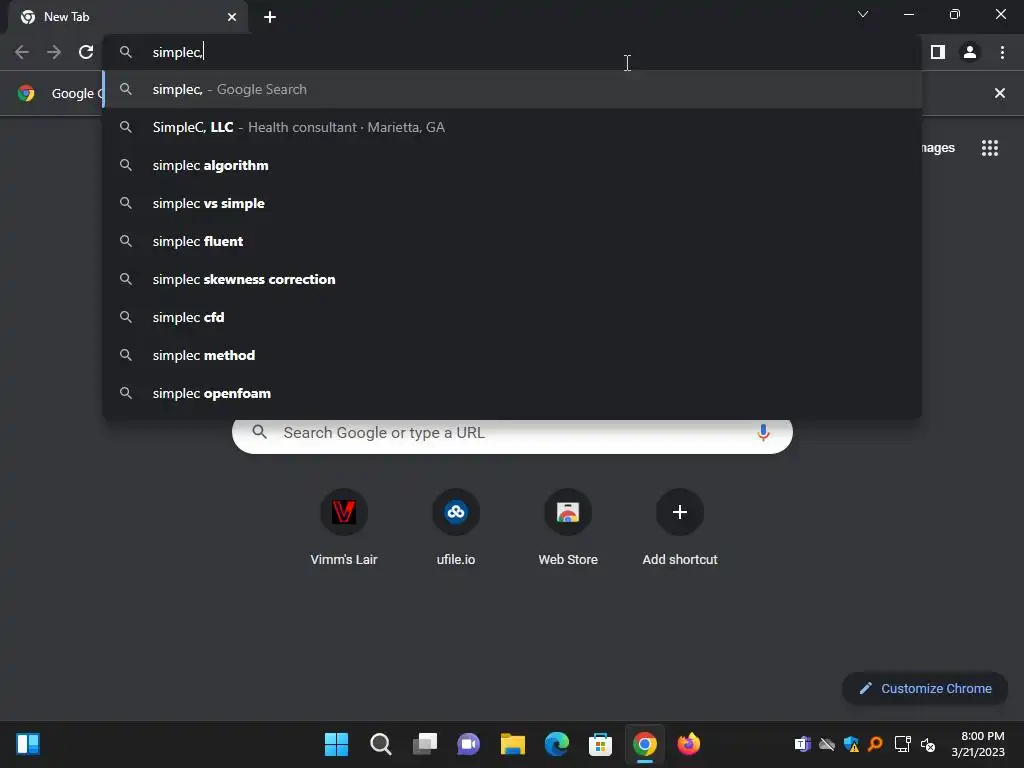Open Microsoft Store from taskbar
1024x768 pixels.
[x=600, y=744]
